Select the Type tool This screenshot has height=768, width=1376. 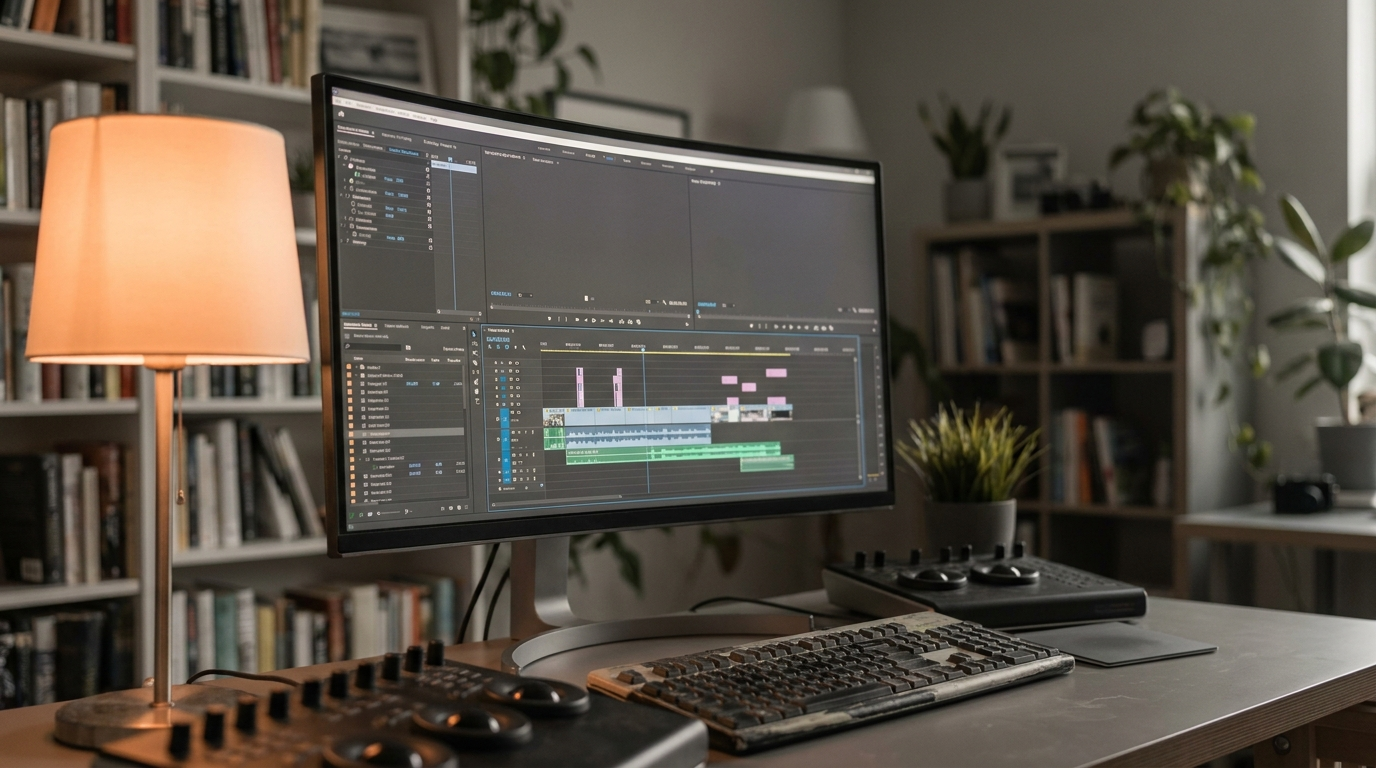click(x=477, y=401)
